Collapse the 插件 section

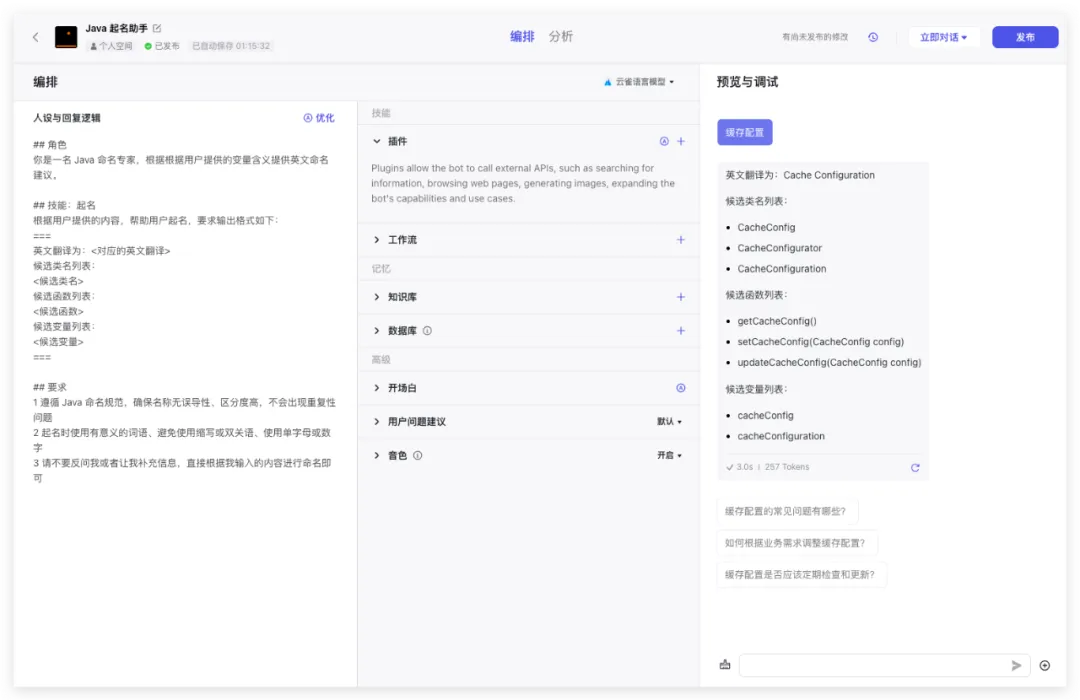click(x=377, y=141)
